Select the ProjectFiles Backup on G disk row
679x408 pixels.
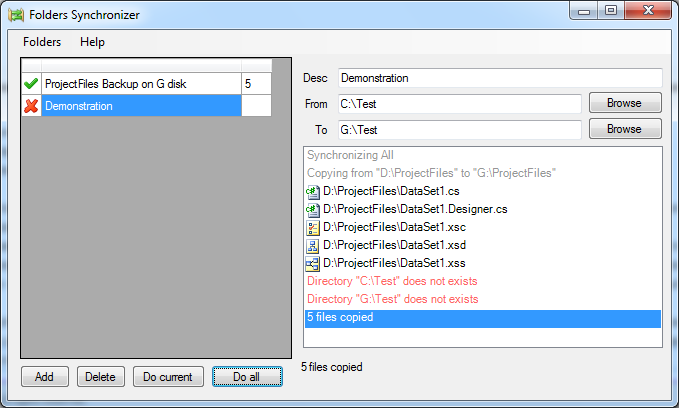pyautogui.click(x=140, y=85)
